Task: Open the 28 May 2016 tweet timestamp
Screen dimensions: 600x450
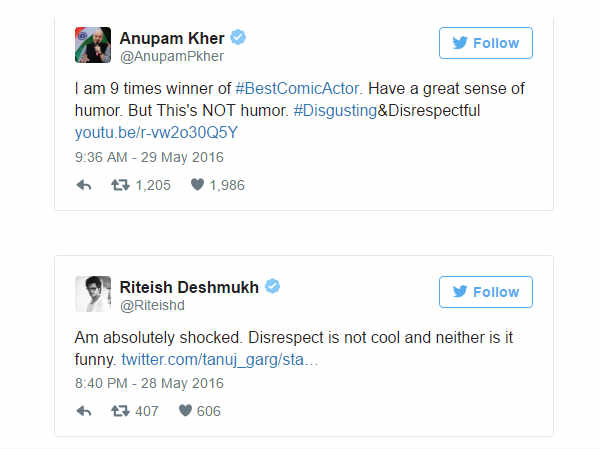Action: coord(149,382)
